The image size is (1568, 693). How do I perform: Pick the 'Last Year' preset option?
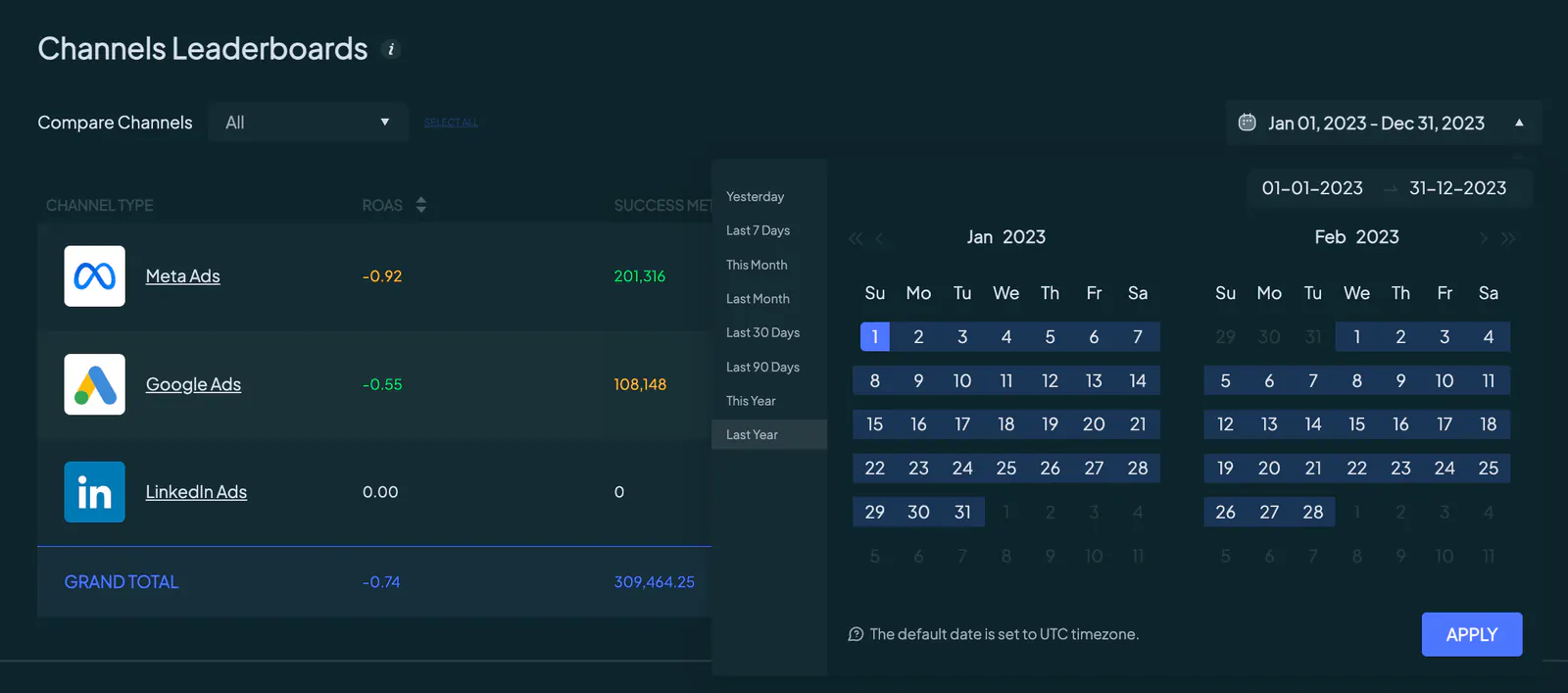pos(752,435)
